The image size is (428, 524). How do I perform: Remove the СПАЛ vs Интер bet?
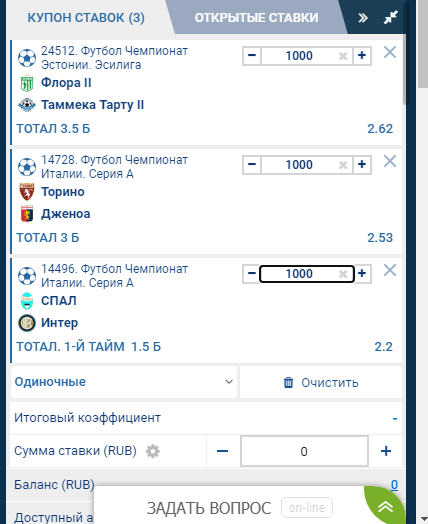[x=390, y=270]
